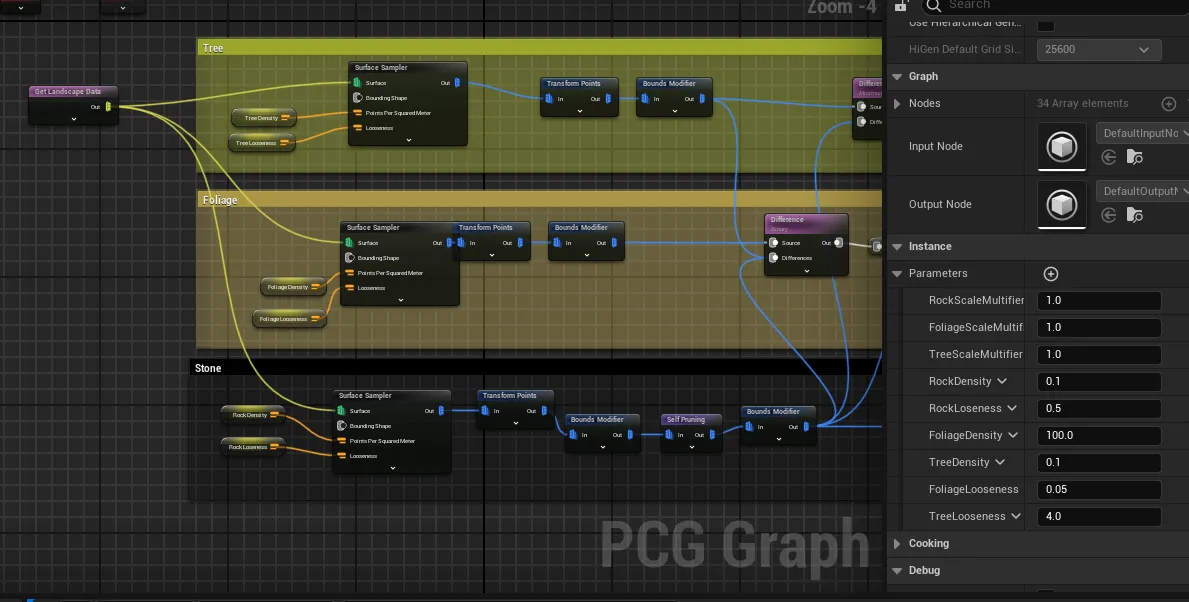Add an element to the Nodes array
Image resolution: width=1189 pixels, height=602 pixels.
tap(1169, 104)
